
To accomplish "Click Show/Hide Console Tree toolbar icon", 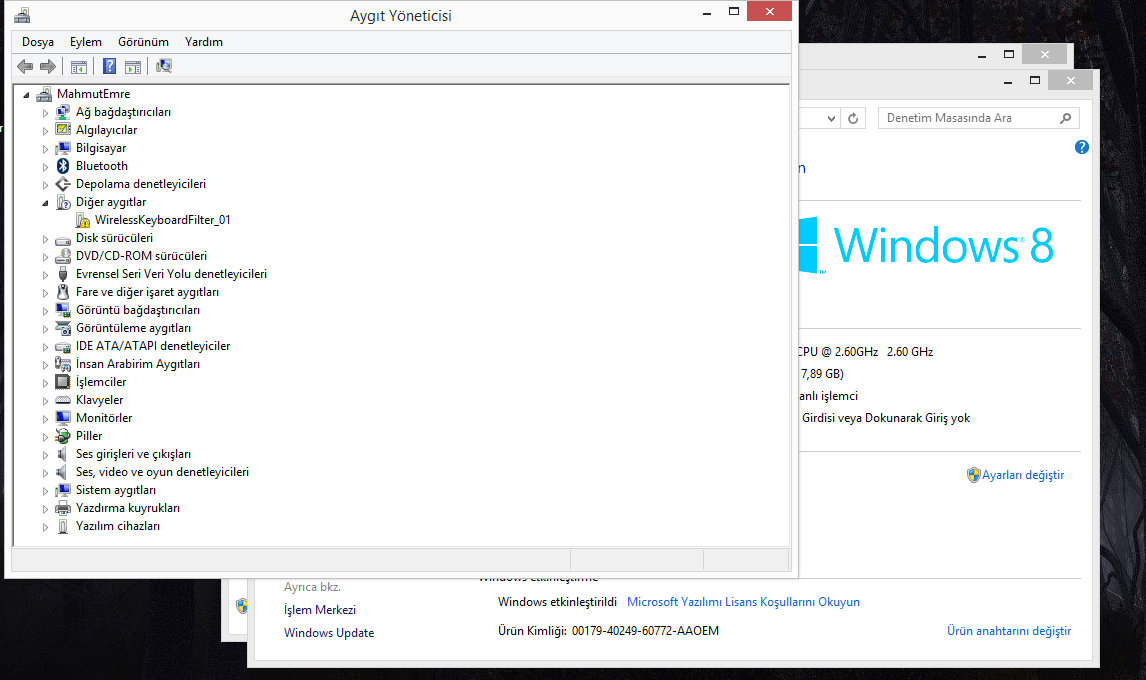I will point(79,67).
